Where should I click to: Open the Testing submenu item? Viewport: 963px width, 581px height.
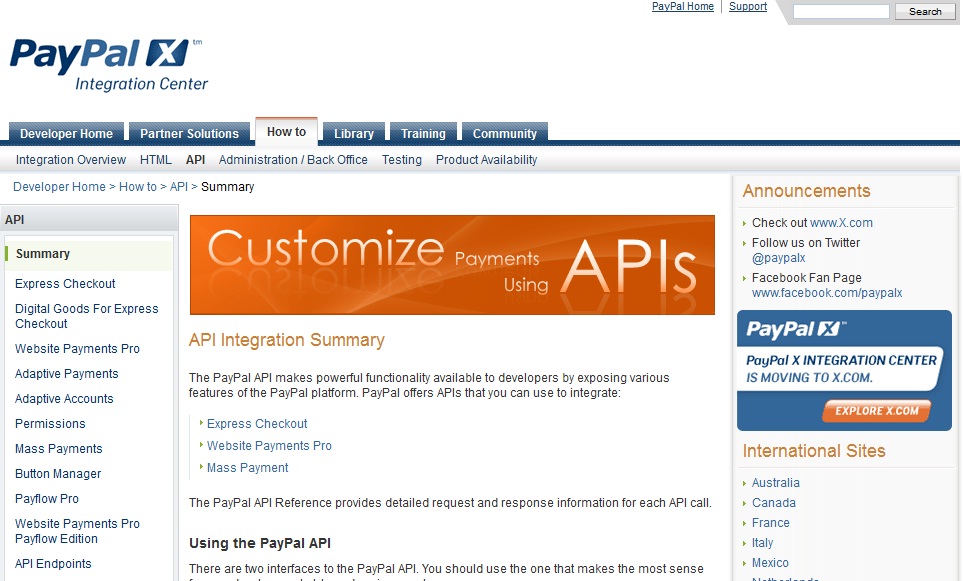tap(402, 160)
